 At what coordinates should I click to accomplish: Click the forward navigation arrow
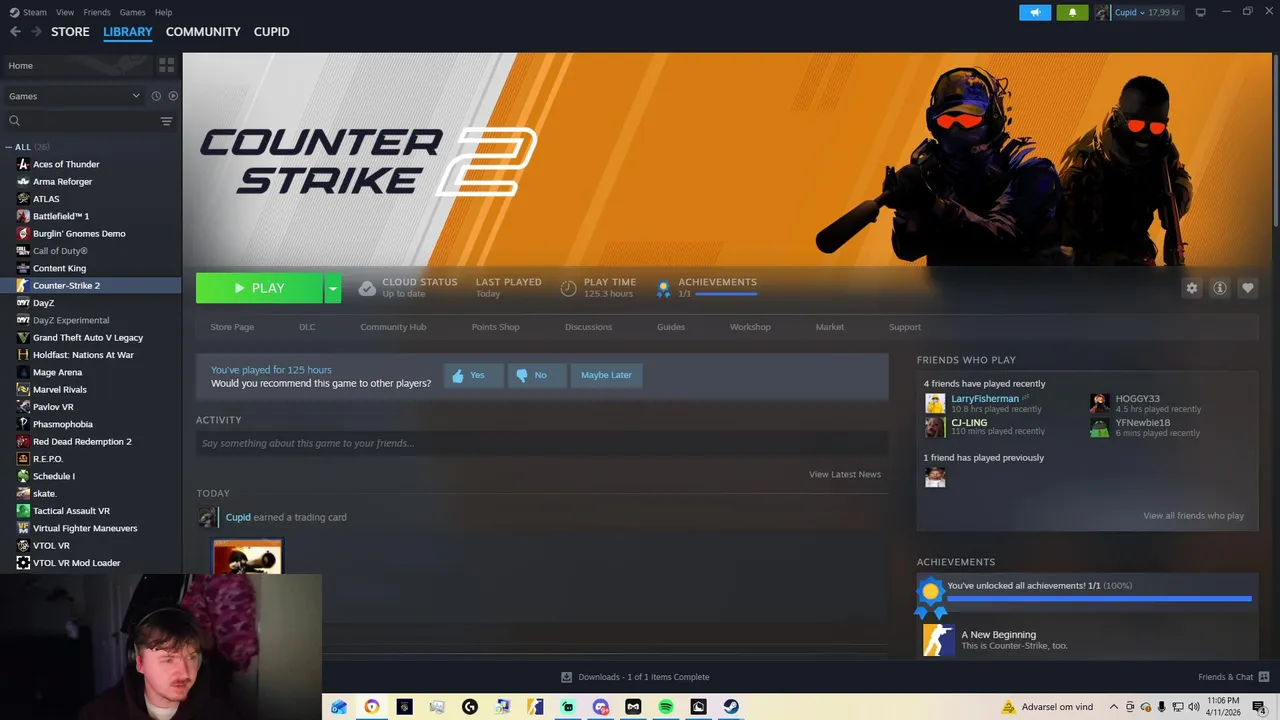coord(36,32)
